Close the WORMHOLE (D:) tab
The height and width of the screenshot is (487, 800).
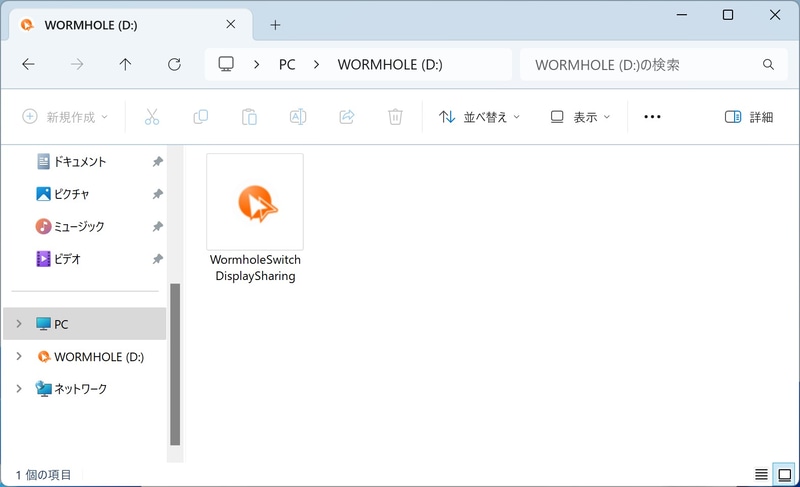tap(231, 24)
